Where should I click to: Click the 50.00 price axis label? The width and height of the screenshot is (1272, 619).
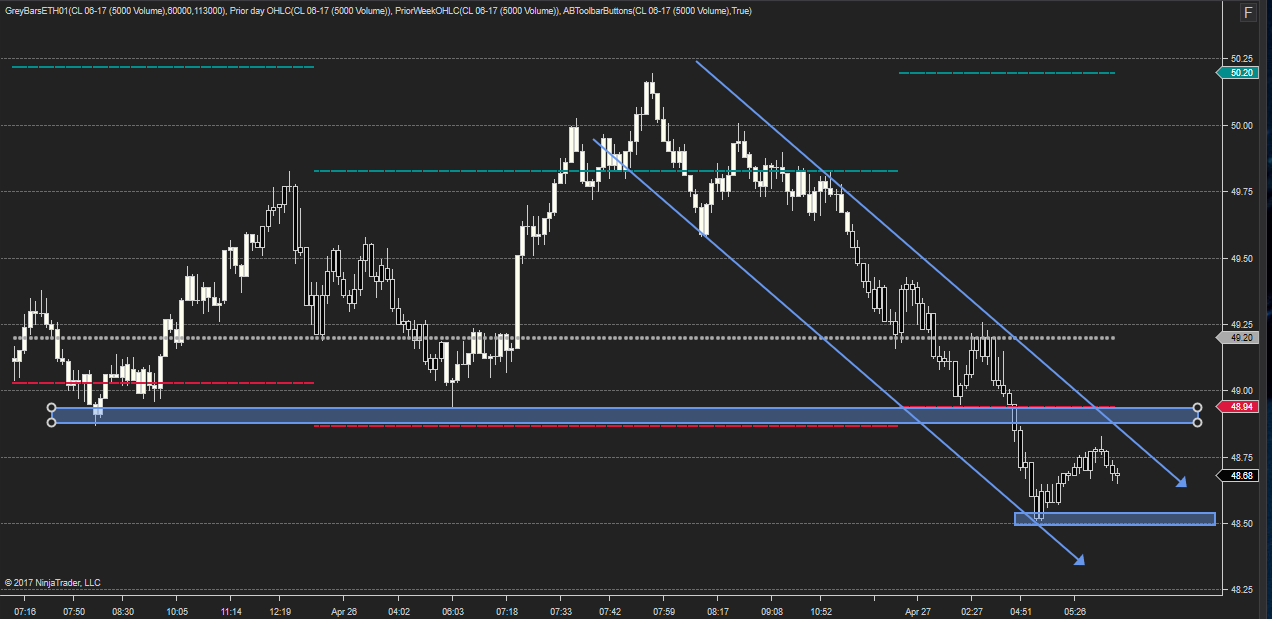[x=1241, y=125]
